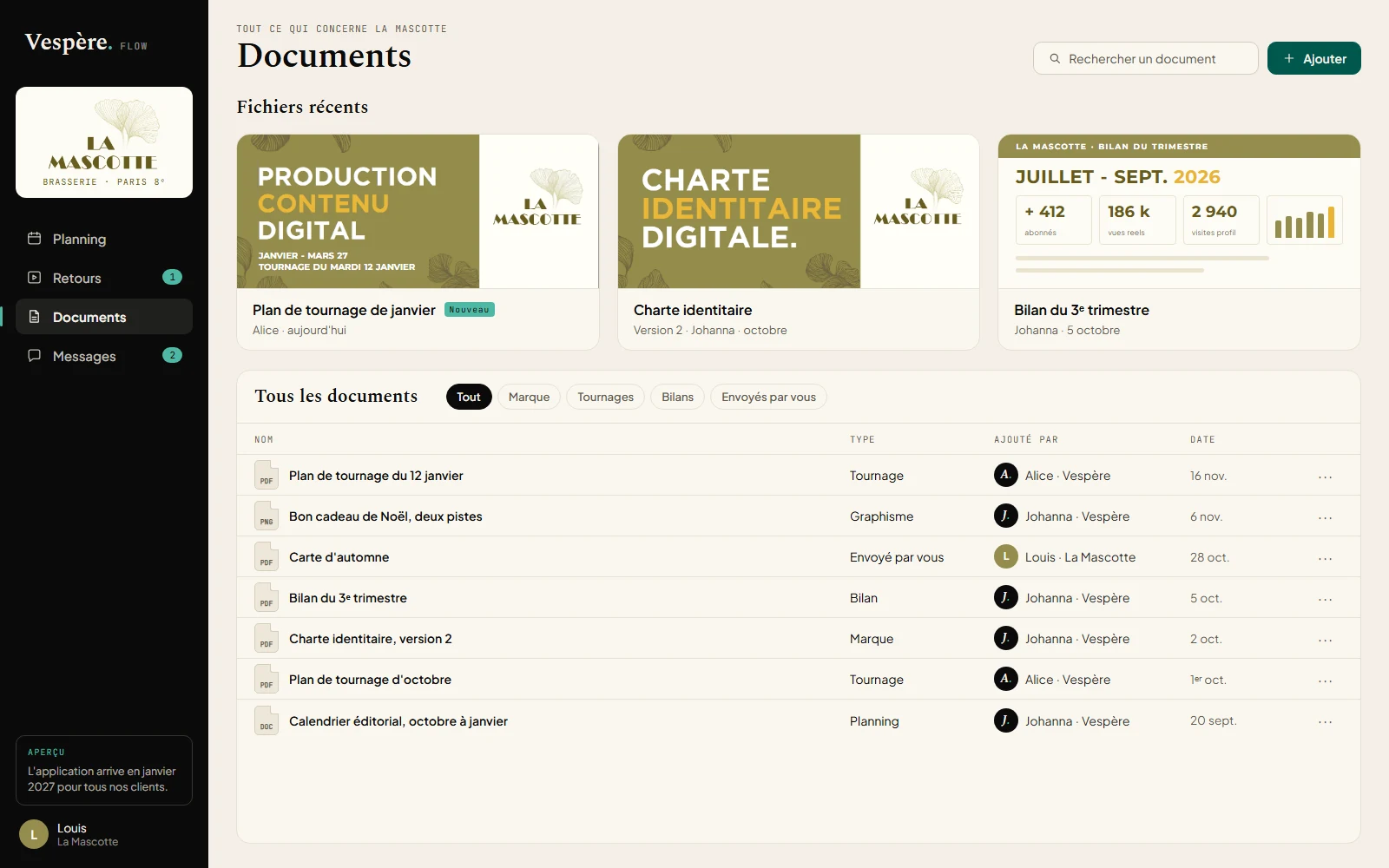Filter documents by Tournages
The image size is (1389, 868).
click(x=605, y=397)
